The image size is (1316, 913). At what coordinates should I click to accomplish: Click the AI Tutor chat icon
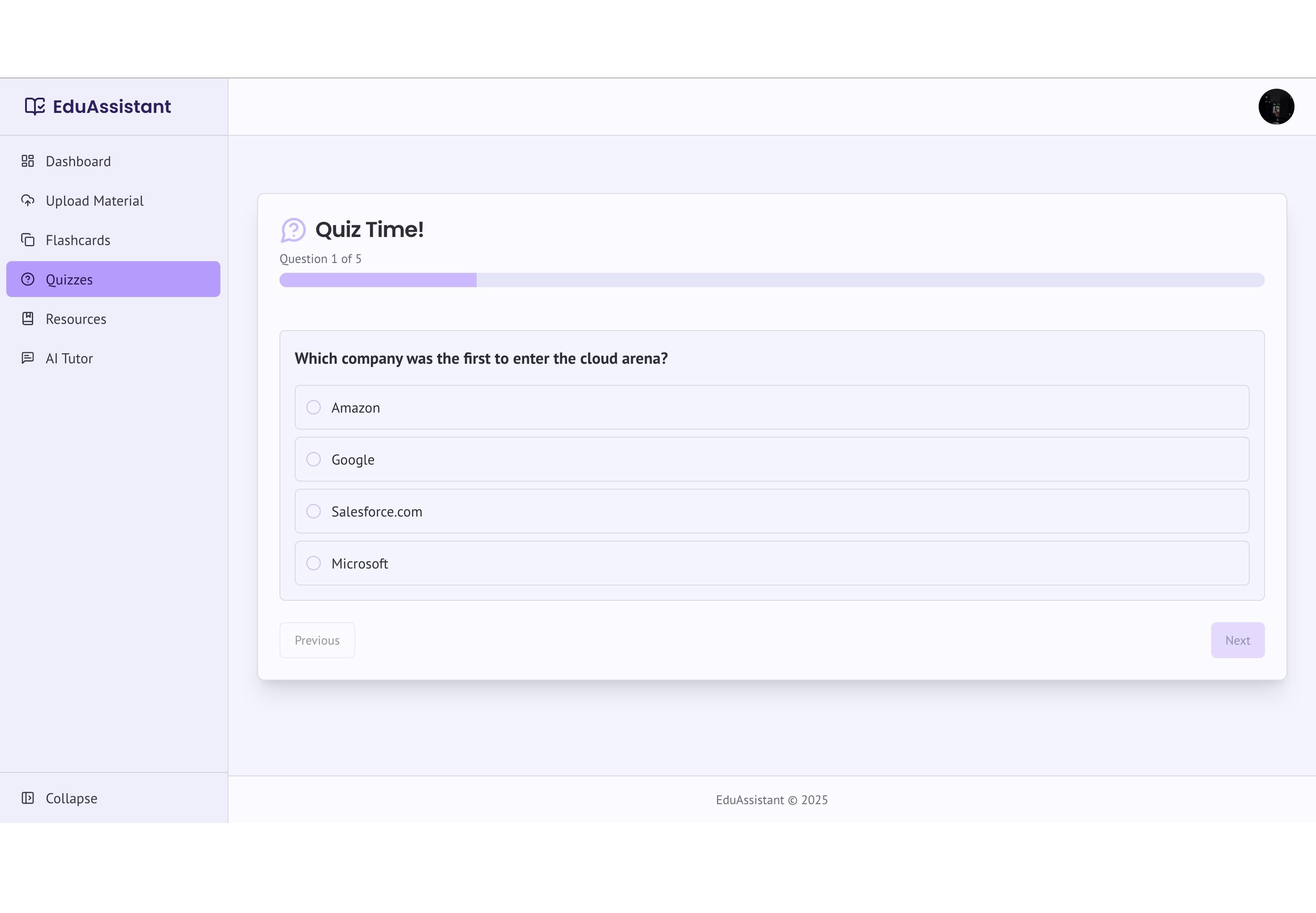pos(28,358)
